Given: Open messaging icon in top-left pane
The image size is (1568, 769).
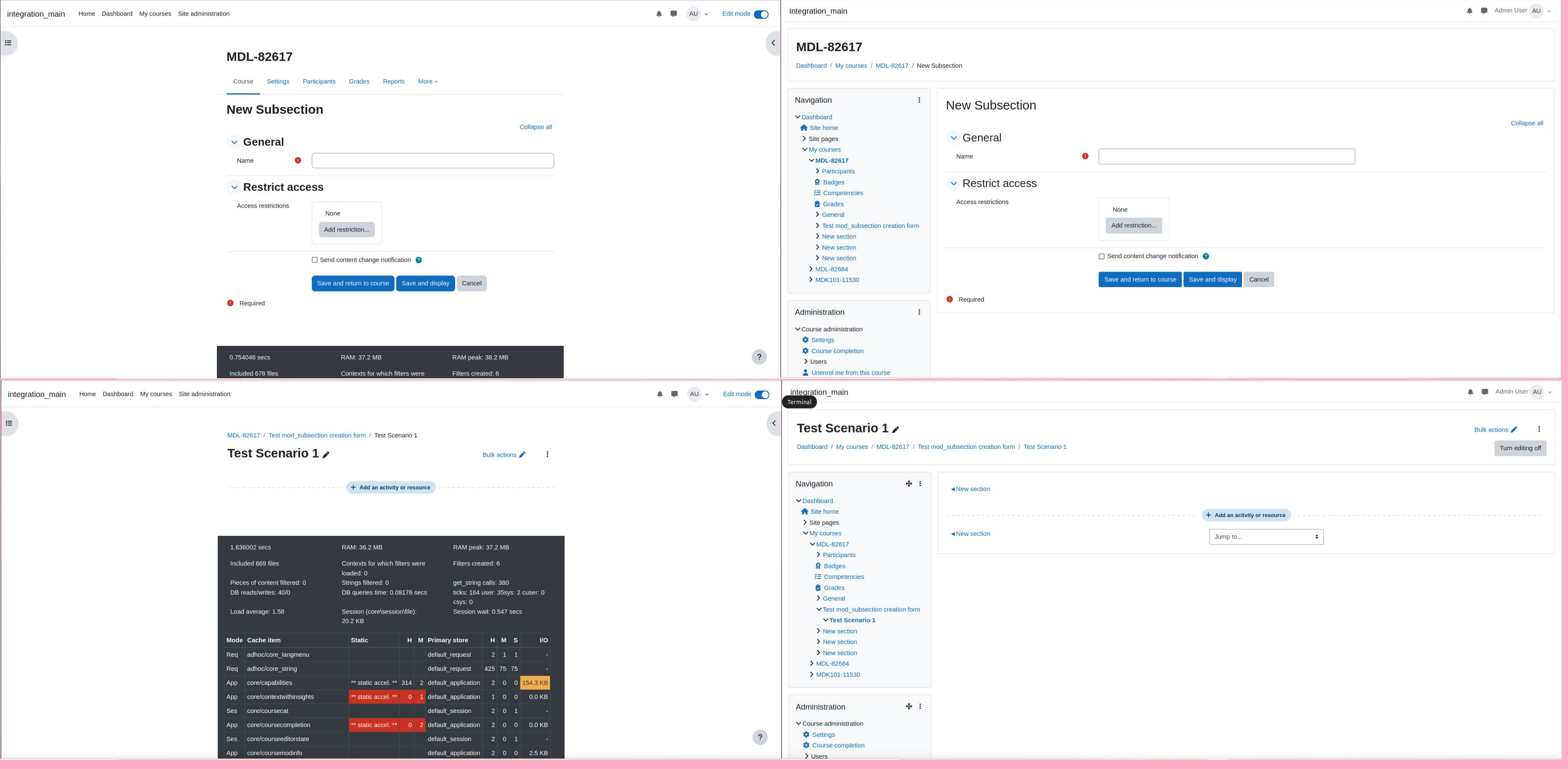Looking at the screenshot, I should 674,14.
